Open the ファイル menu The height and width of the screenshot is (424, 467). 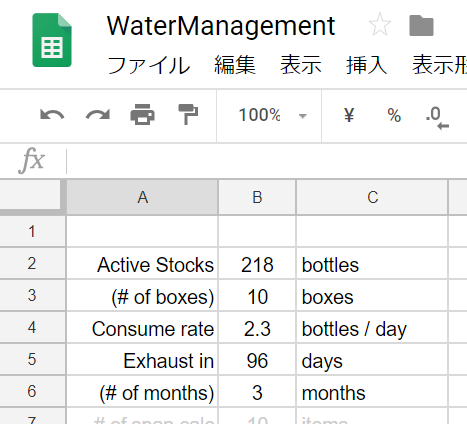pyautogui.click(x=149, y=65)
